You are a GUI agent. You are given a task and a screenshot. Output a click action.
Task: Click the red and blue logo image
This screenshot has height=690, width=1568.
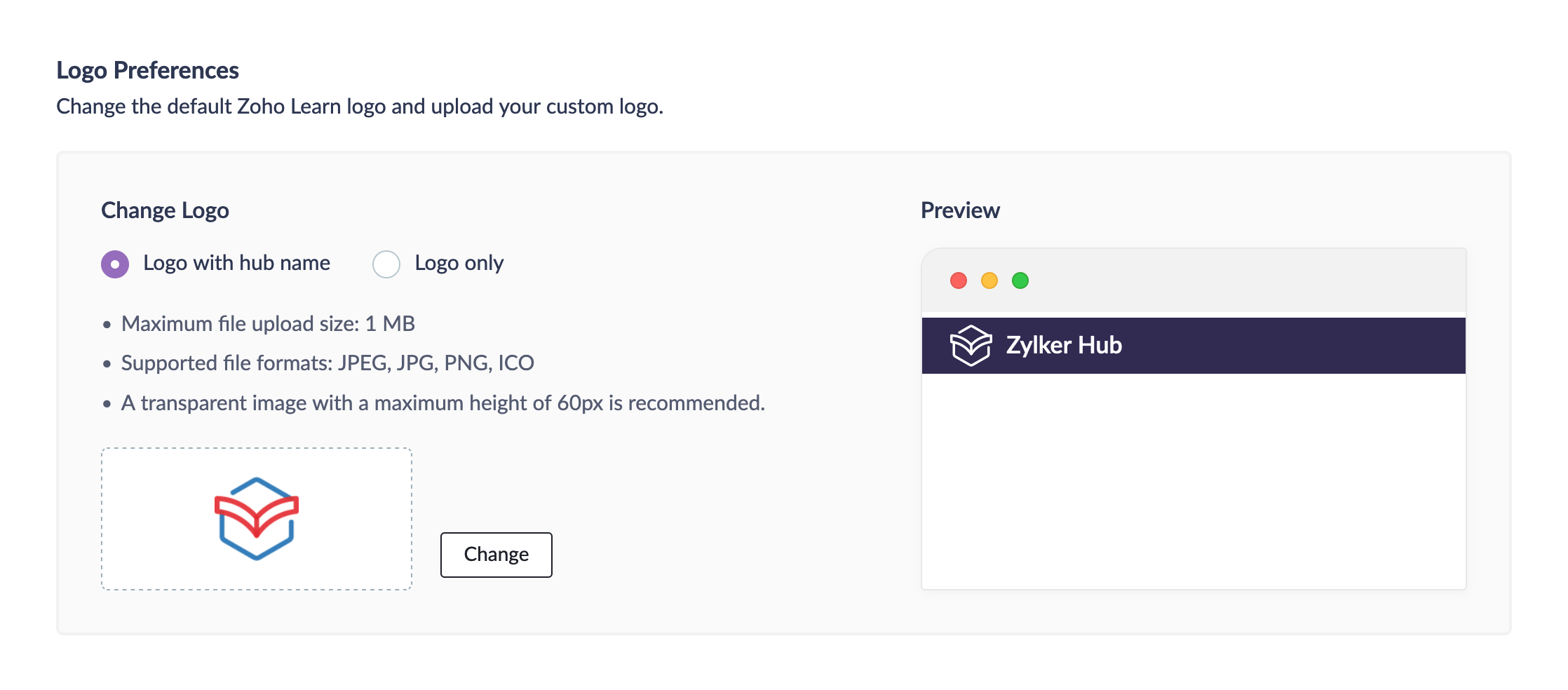pyautogui.click(x=257, y=519)
